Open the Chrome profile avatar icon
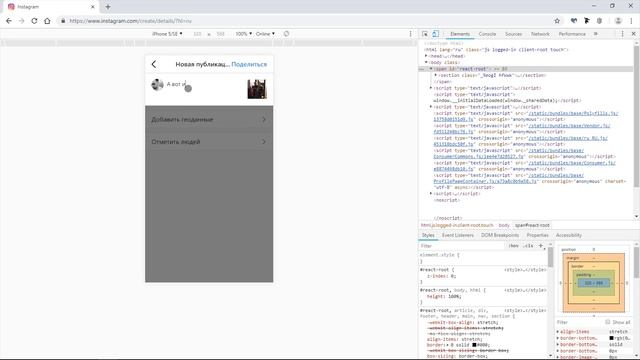The width and height of the screenshot is (640, 360). (x=618, y=21)
